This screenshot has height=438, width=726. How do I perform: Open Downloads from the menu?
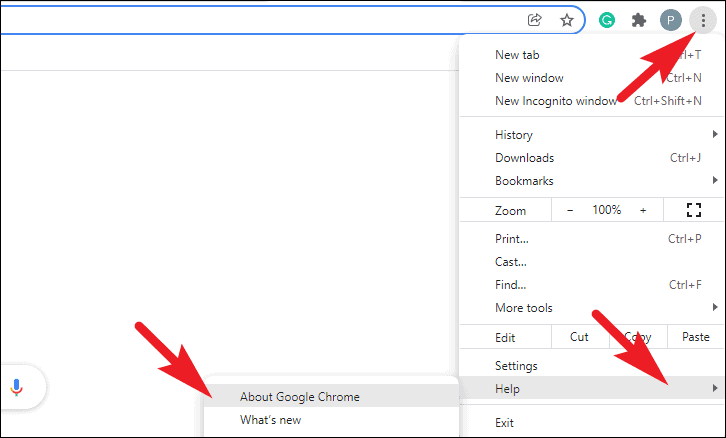pyautogui.click(x=592, y=158)
